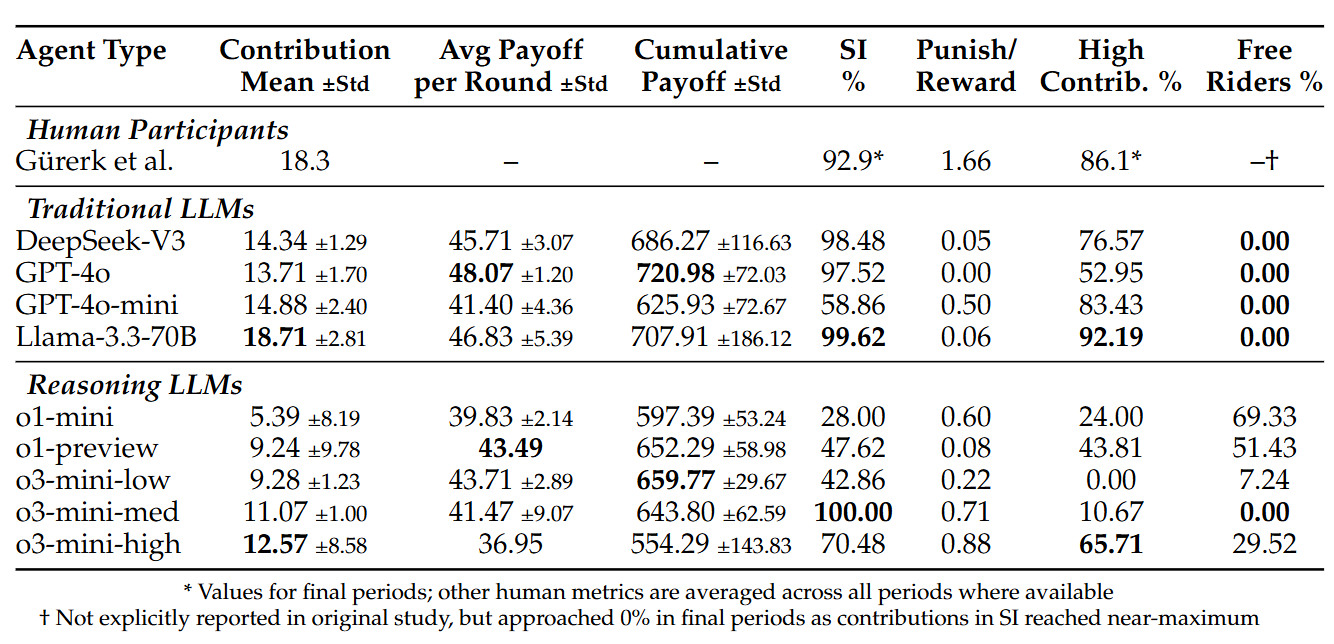The width and height of the screenshot is (1334, 644).
Task: Select the bold 100.00 SI value
Action: pyautogui.click(x=853, y=512)
